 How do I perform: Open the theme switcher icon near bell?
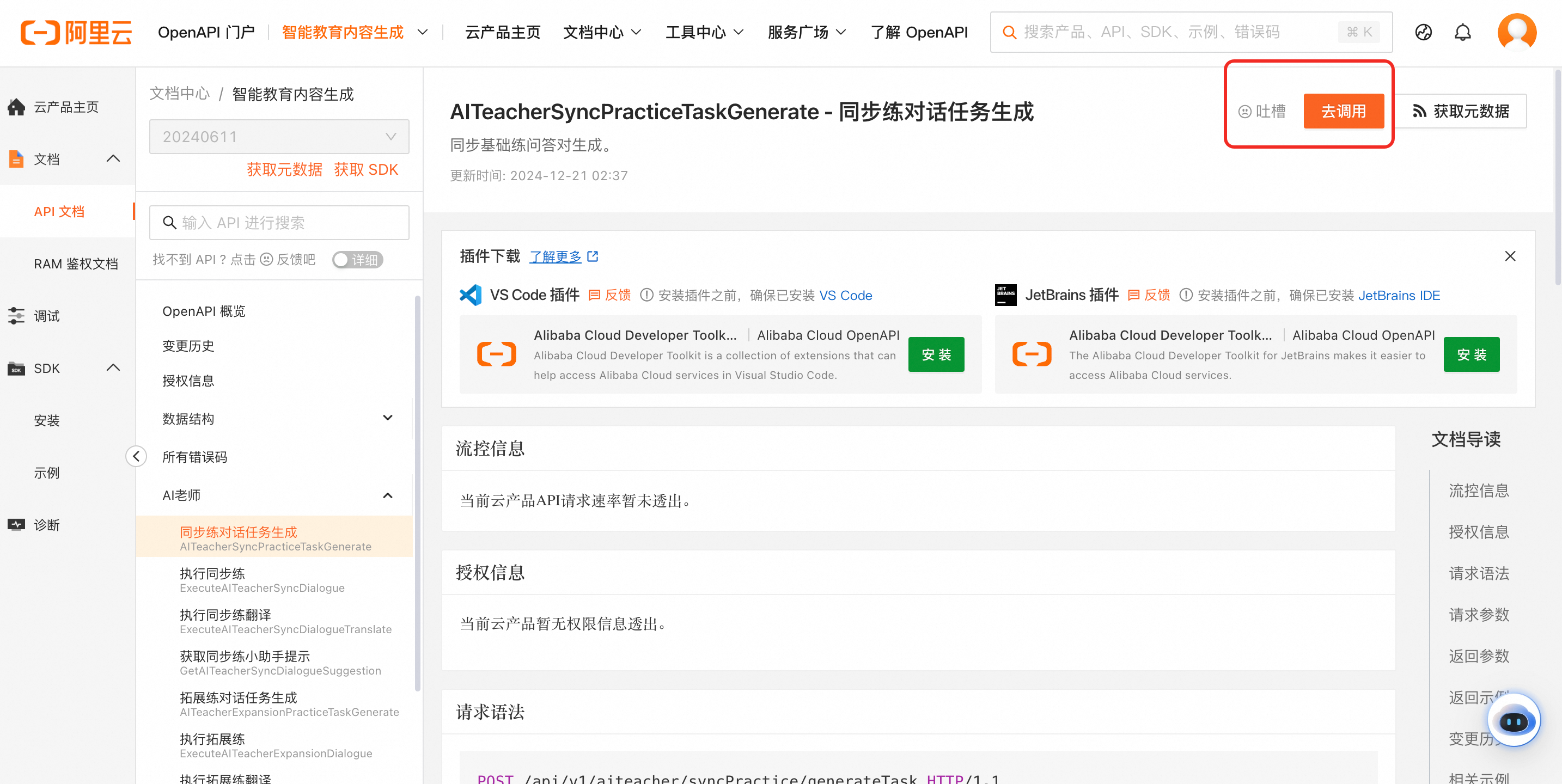point(1423,32)
